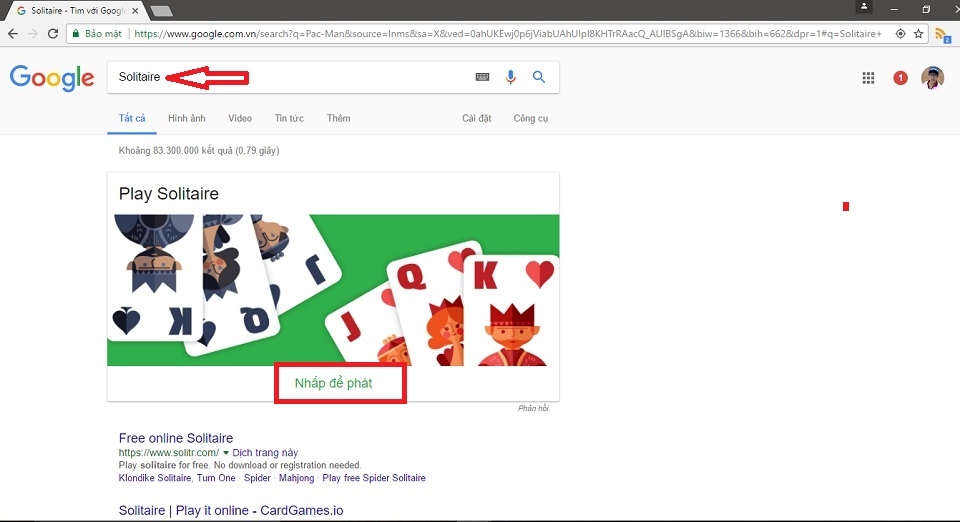Click the address bar URL
960x522 pixels.
[x=508, y=34]
